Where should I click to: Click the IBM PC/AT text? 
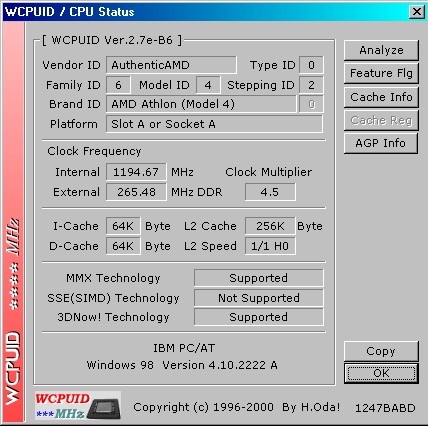(184, 348)
